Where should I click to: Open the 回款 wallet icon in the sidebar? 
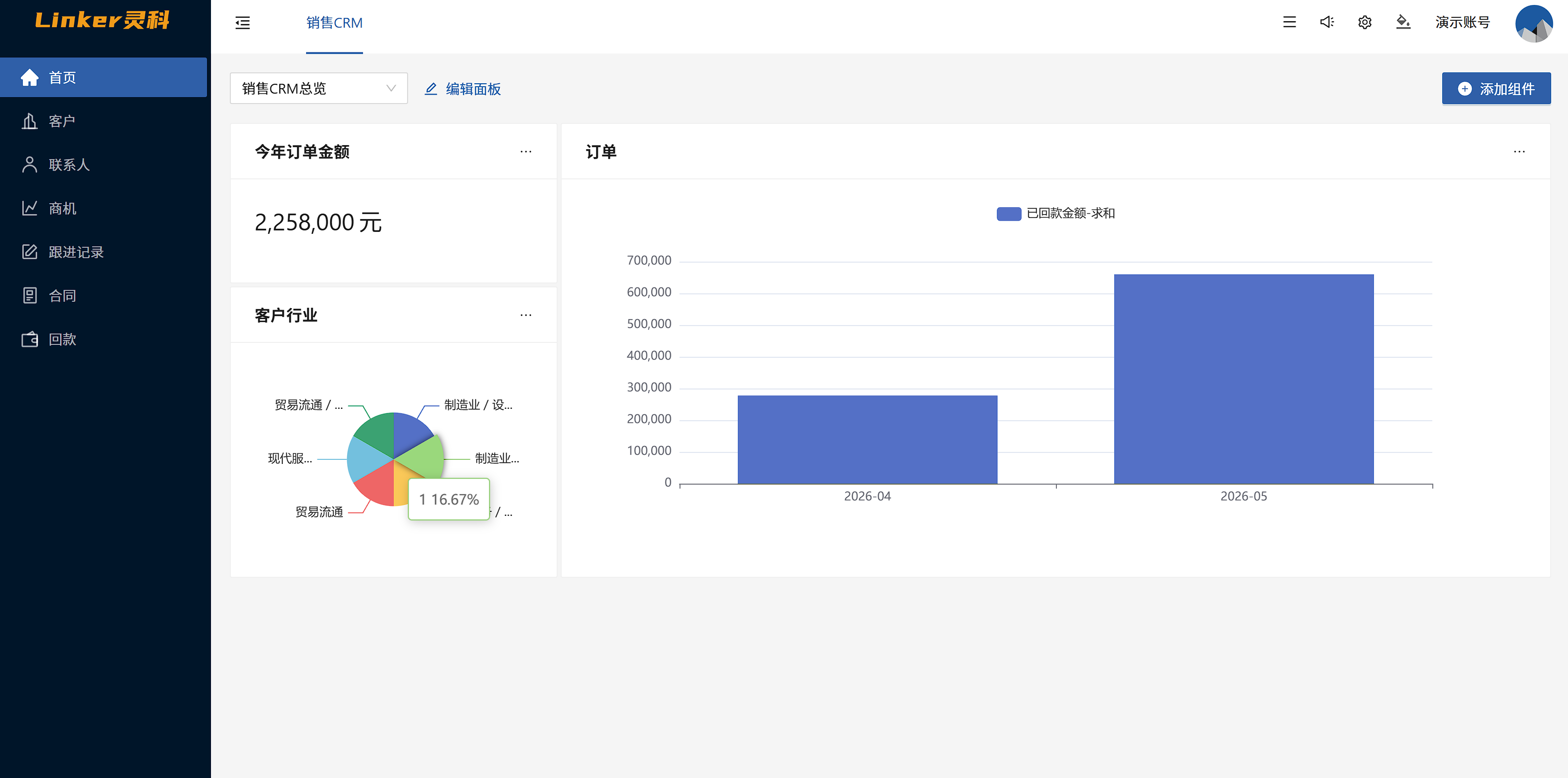[x=29, y=339]
